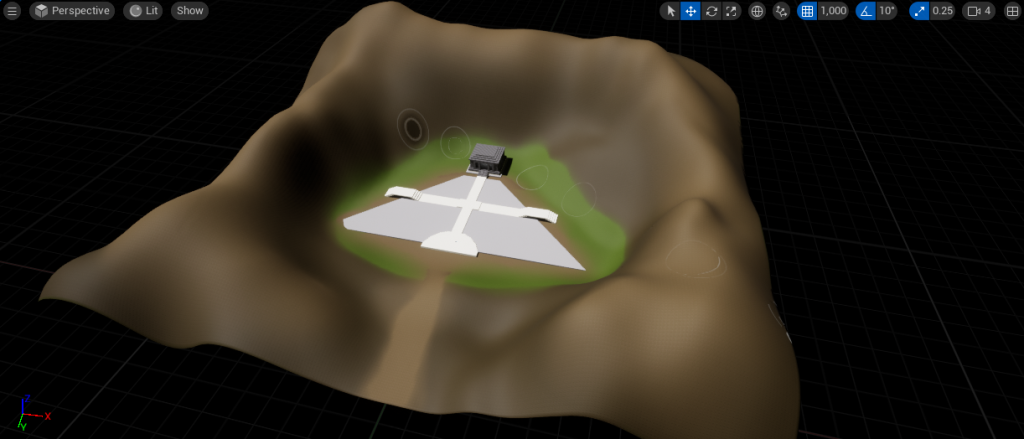The height and width of the screenshot is (439, 1024).
Task: Open the Lit view mode dropdown
Action: point(141,11)
